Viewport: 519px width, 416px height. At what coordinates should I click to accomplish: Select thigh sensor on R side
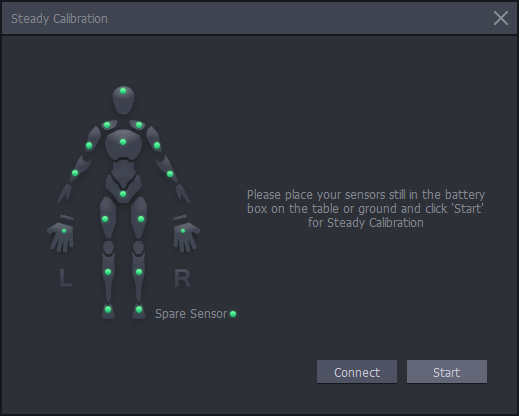pyautogui.click(x=141, y=219)
